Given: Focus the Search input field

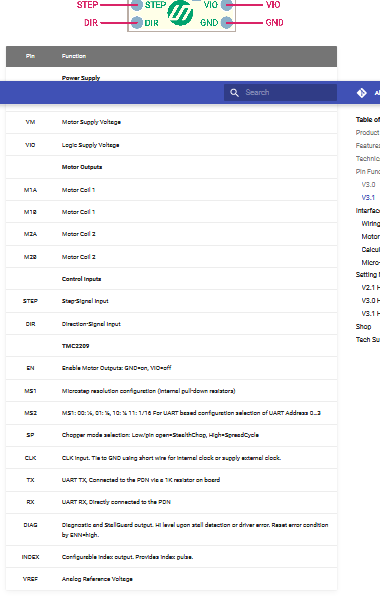Looking at the screenshot, I should pos(280,92).
